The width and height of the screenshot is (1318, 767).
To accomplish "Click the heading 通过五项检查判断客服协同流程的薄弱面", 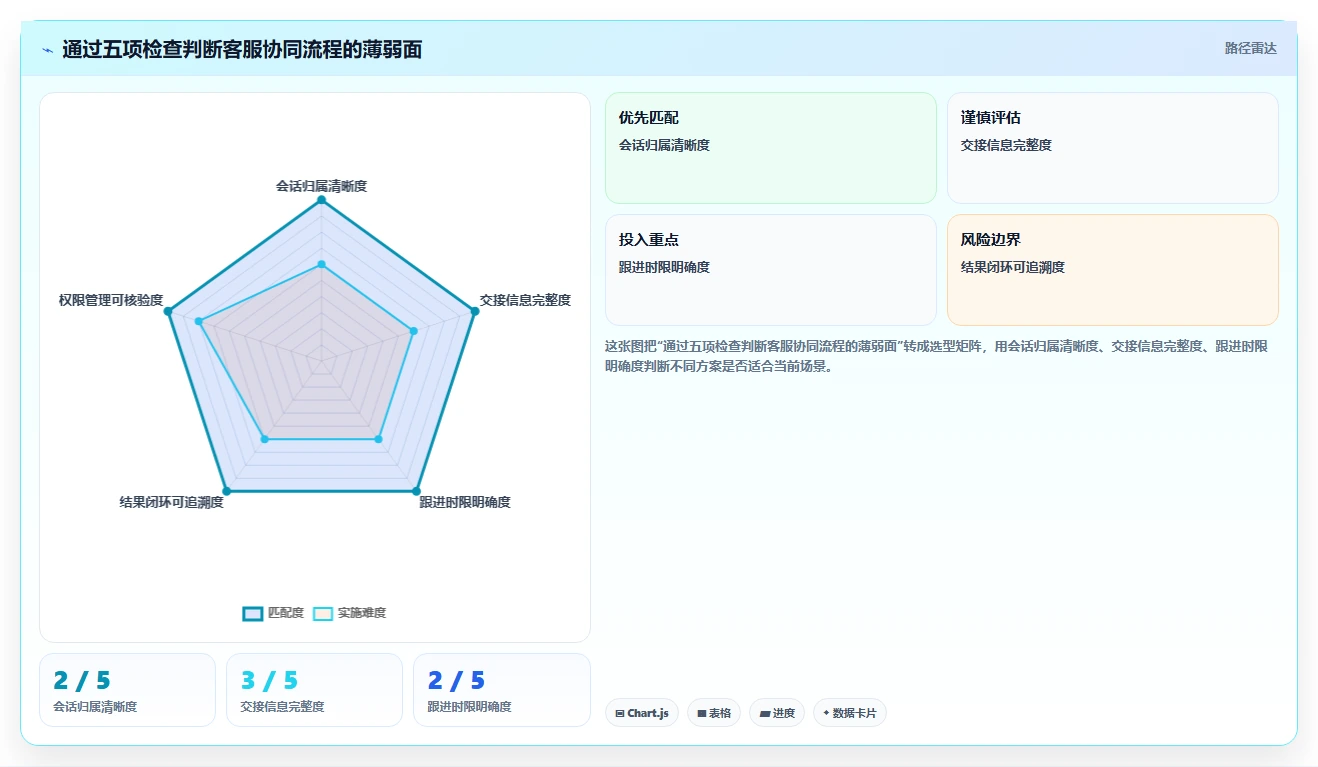I will click(242, 49).
